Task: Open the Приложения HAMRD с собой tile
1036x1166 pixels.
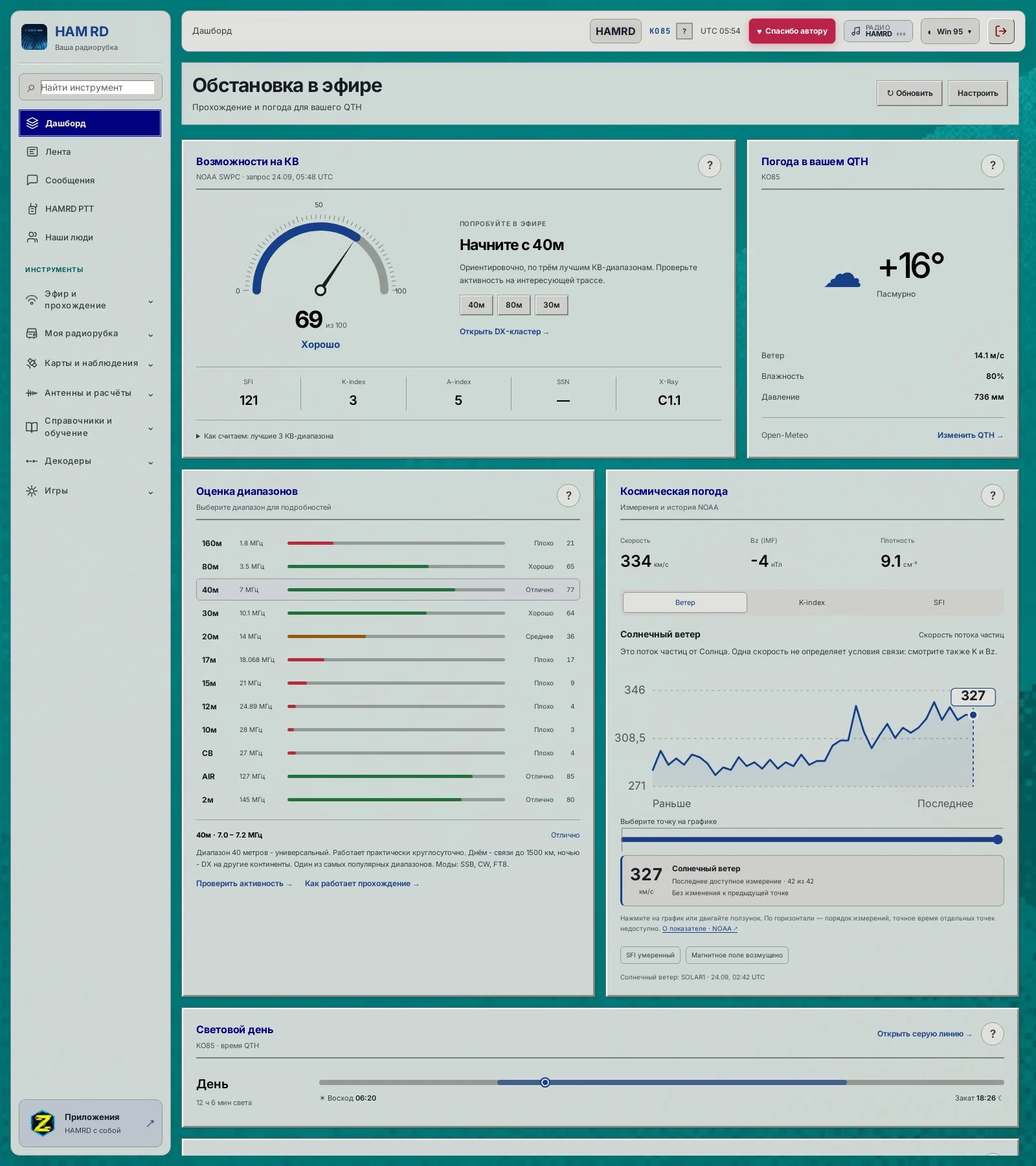Action: click(90, 1123)
